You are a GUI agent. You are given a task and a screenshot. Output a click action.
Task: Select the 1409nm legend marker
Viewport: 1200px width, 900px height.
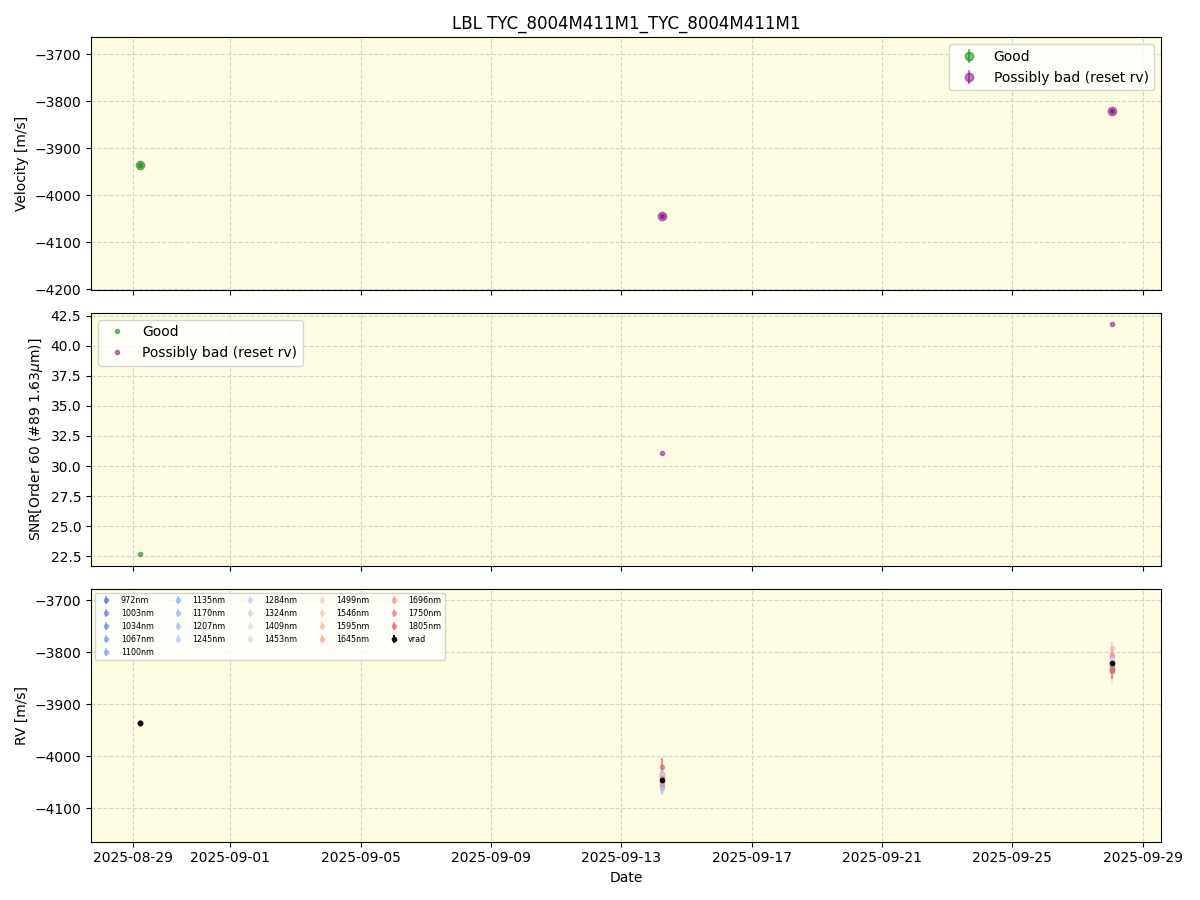[x=250, y=626]
